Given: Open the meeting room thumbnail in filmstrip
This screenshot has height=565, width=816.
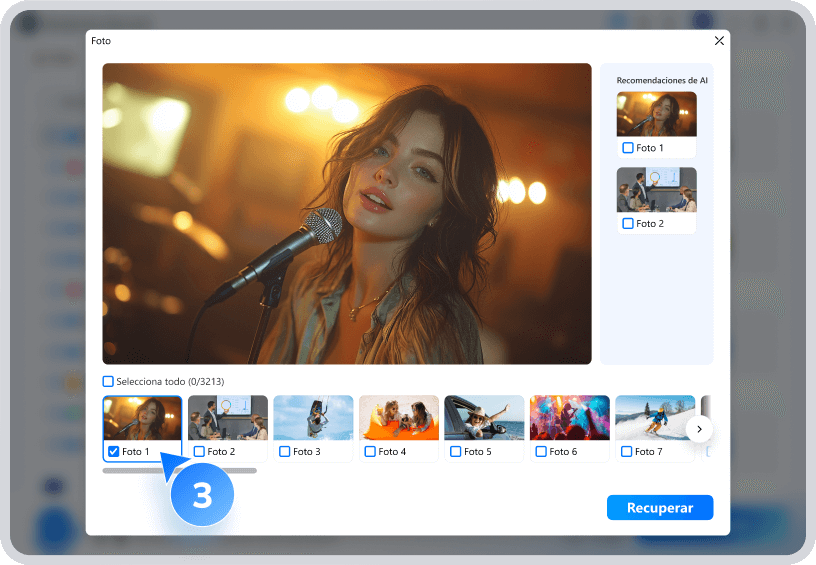Looking at the screenshot, I should [x=228, y=418].
